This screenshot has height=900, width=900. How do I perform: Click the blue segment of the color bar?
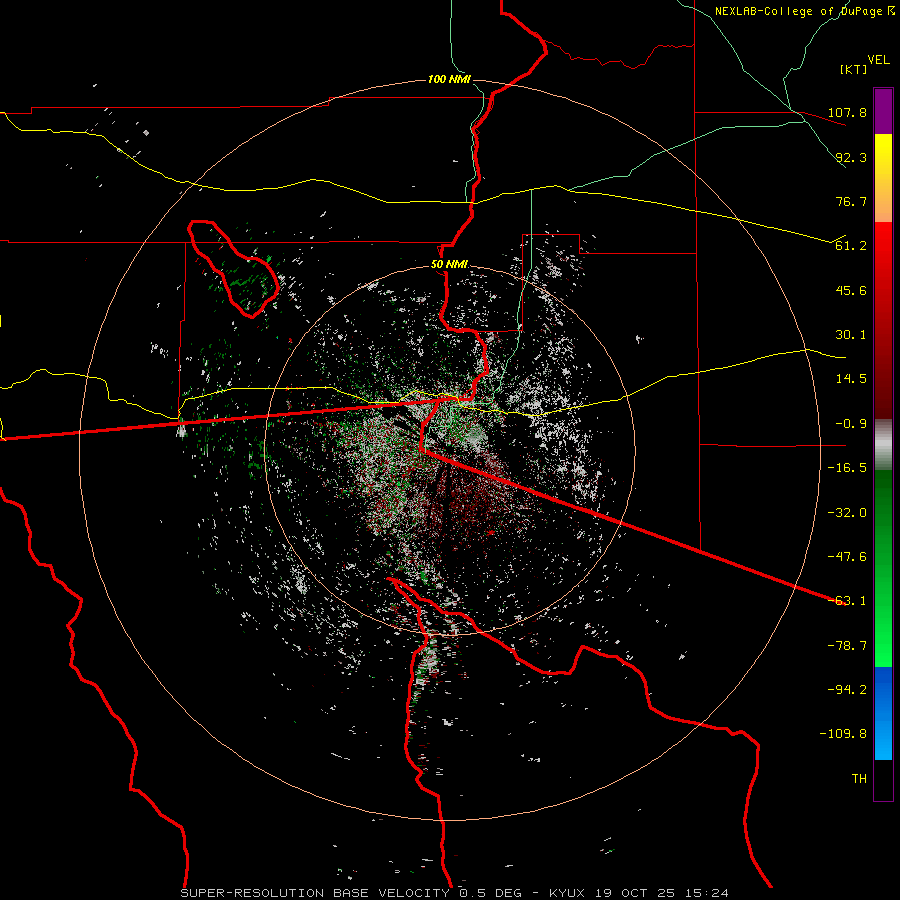883,713
